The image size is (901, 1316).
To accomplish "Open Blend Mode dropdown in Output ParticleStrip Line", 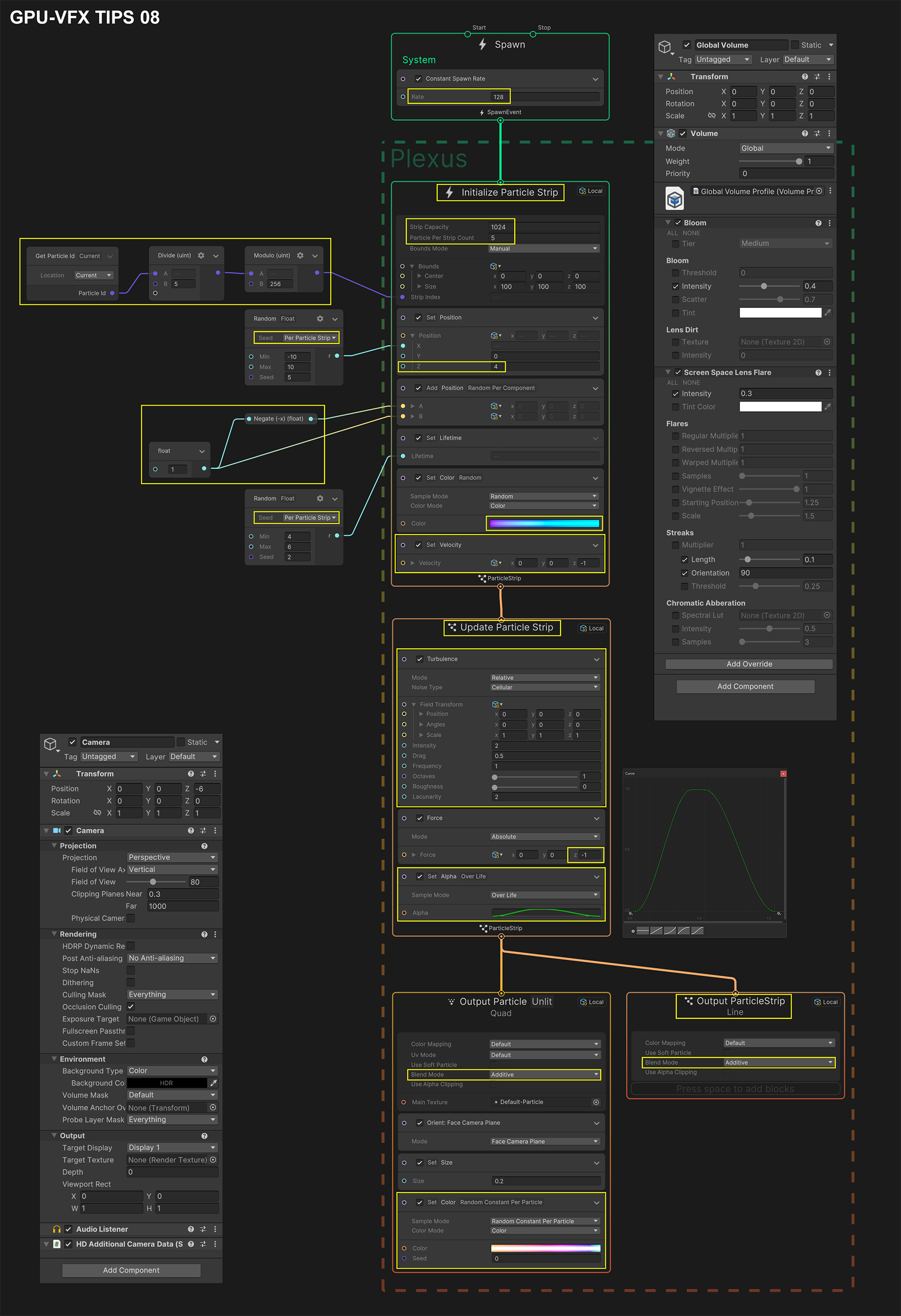I will [x=779, y=1063].
